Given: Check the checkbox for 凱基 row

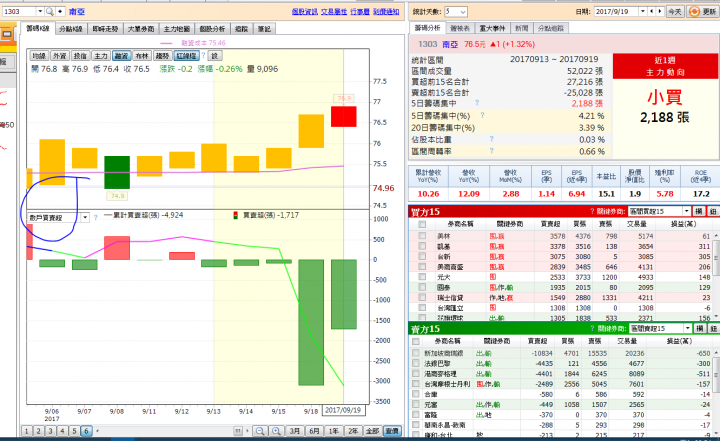Looking at the screenshot, I should [422, 246].
